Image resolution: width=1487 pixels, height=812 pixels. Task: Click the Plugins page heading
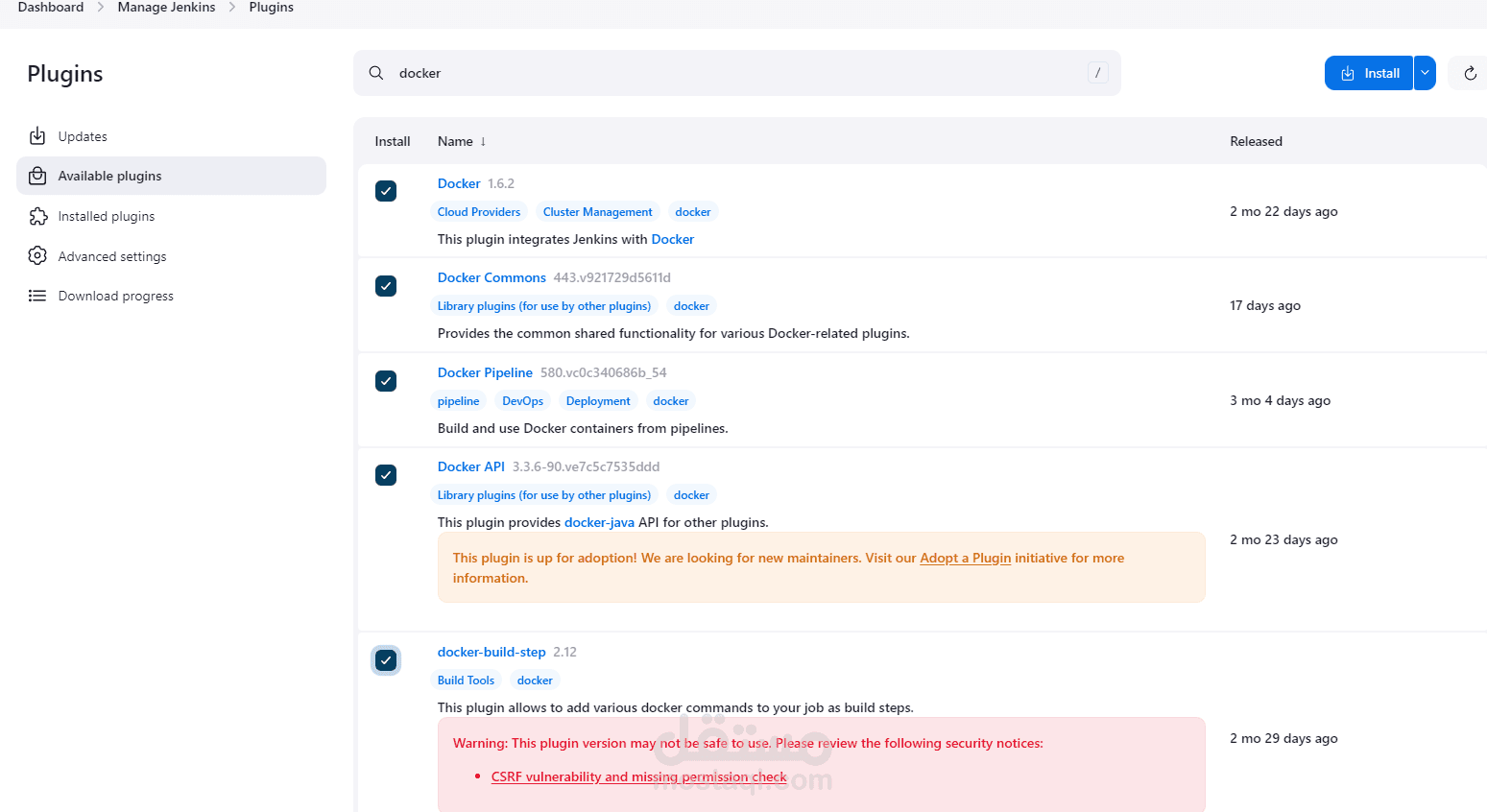pos(65,74)
